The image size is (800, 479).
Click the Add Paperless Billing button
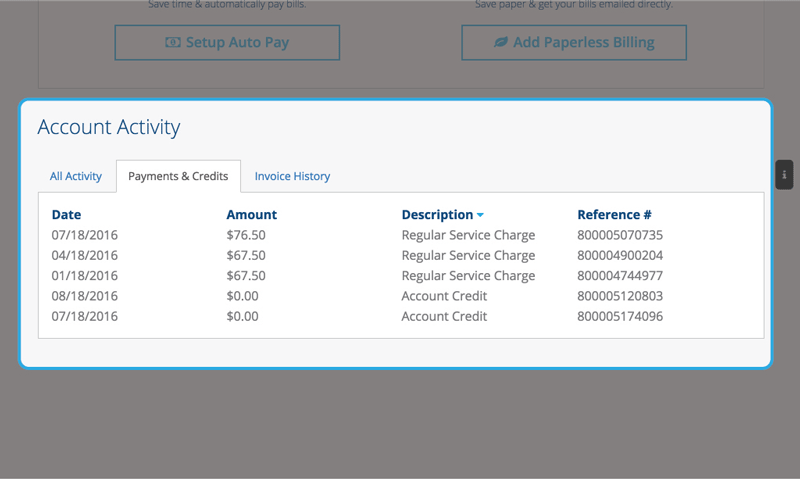pos(574,42)
